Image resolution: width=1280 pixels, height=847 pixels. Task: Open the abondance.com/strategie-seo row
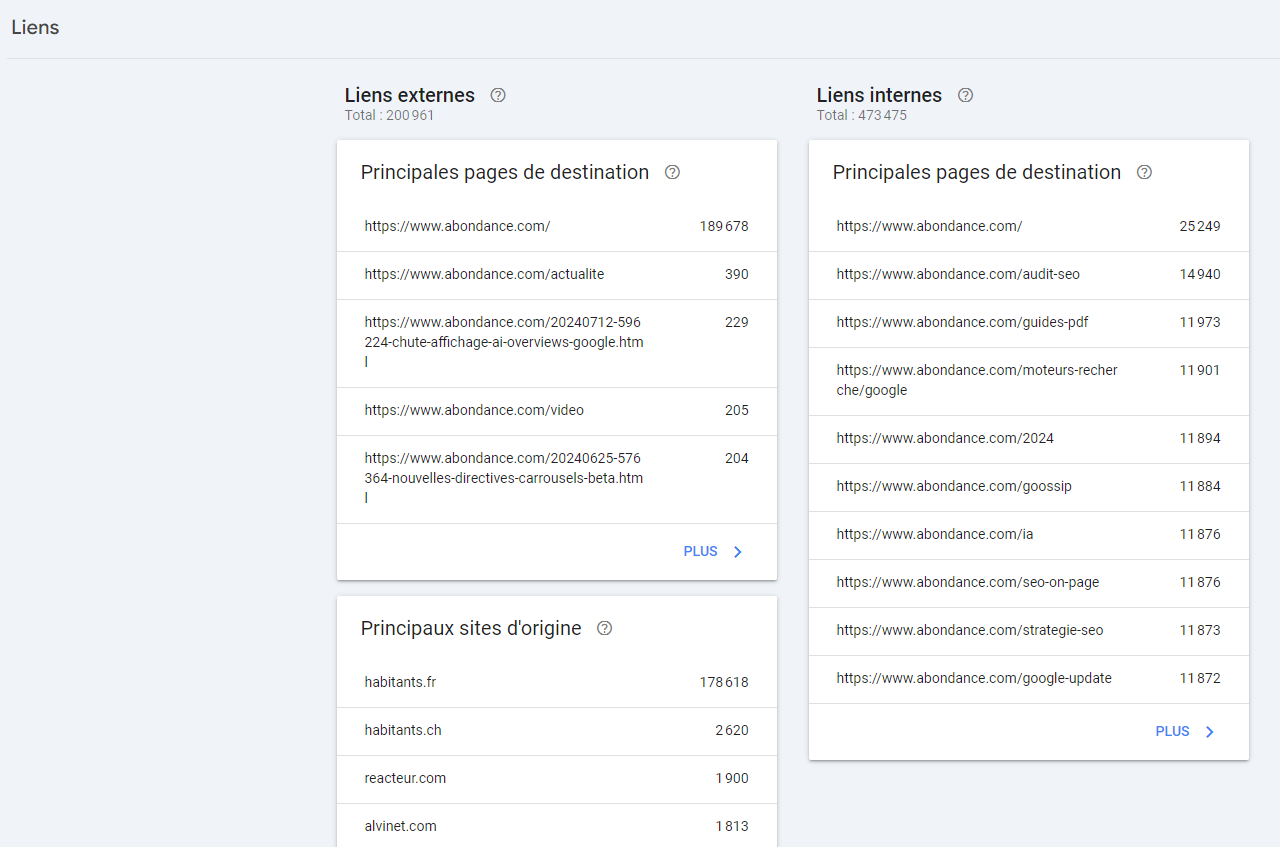[1029, 631]
